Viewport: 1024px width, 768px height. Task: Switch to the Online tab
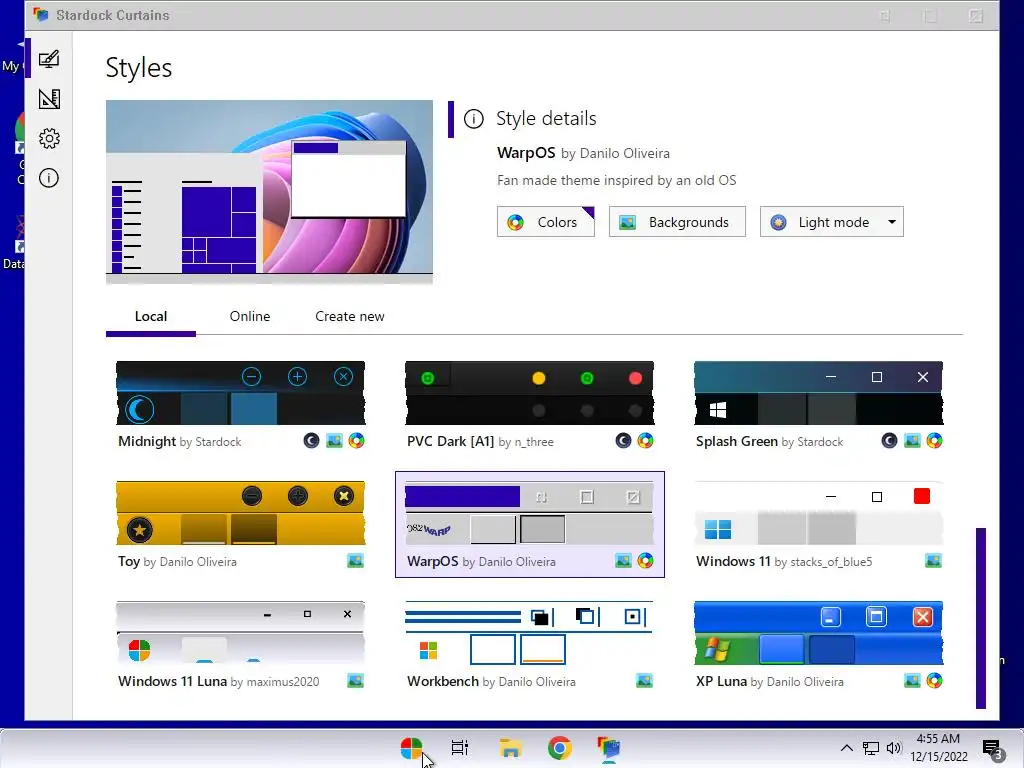click(x=249, y=317)
